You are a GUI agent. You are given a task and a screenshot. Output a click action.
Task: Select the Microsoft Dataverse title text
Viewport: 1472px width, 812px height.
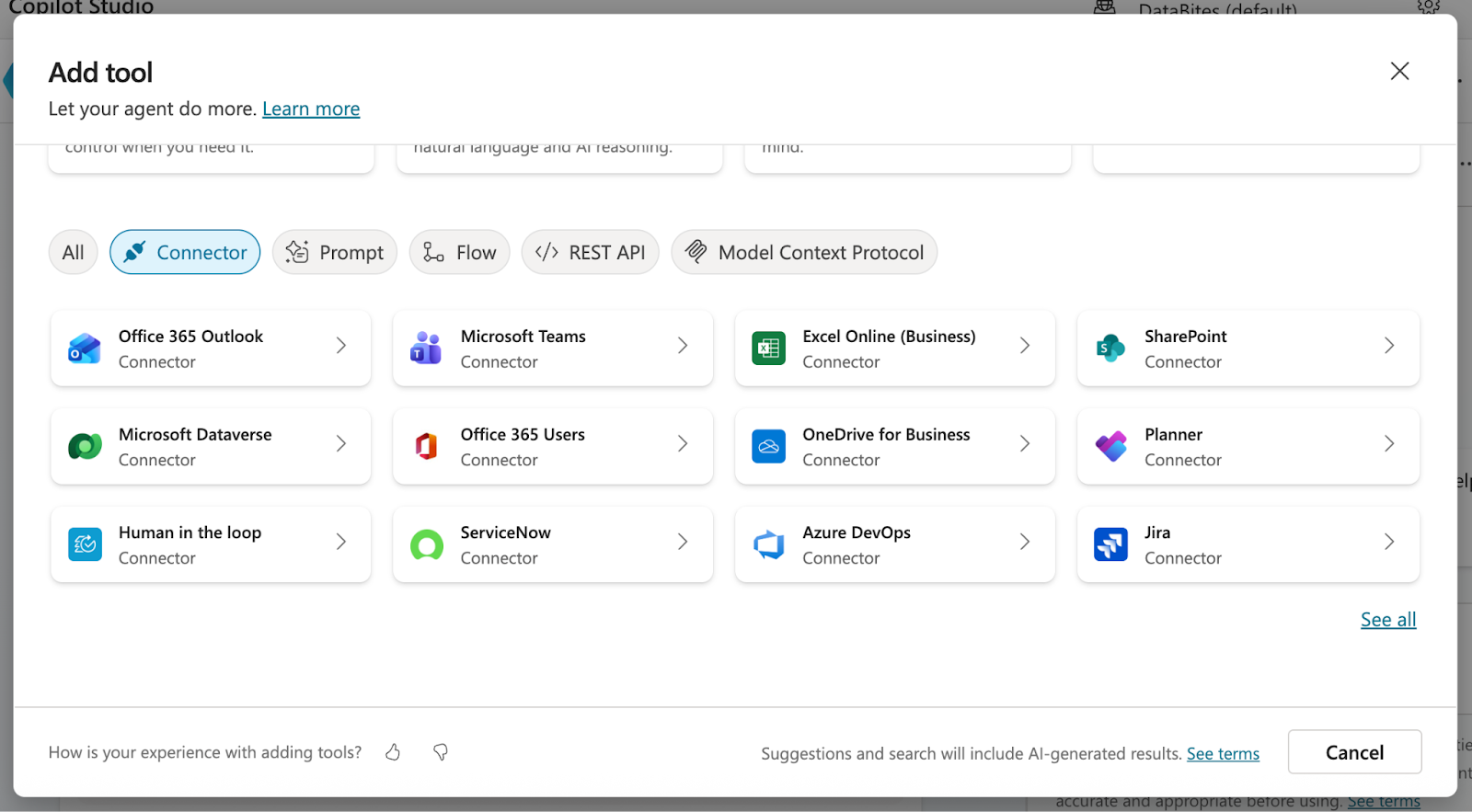[x=195, y=434]
